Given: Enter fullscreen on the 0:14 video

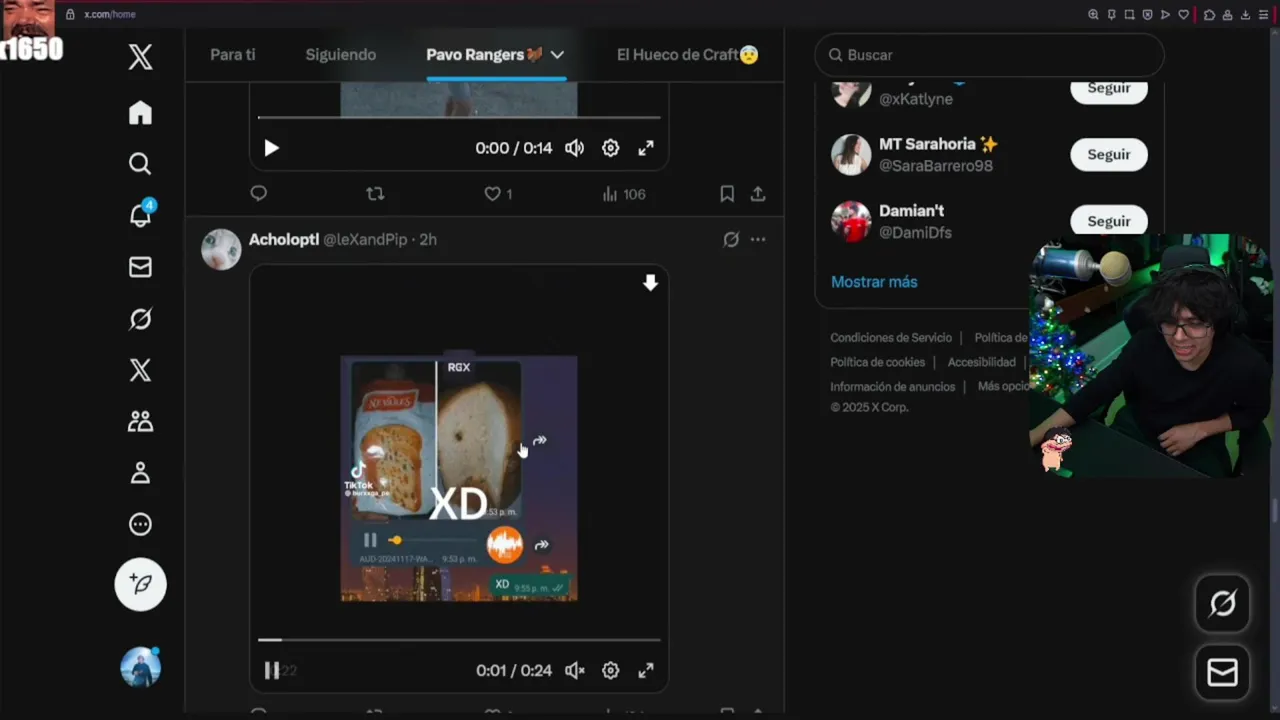Looking at the screenshot, I should point(646,148).
